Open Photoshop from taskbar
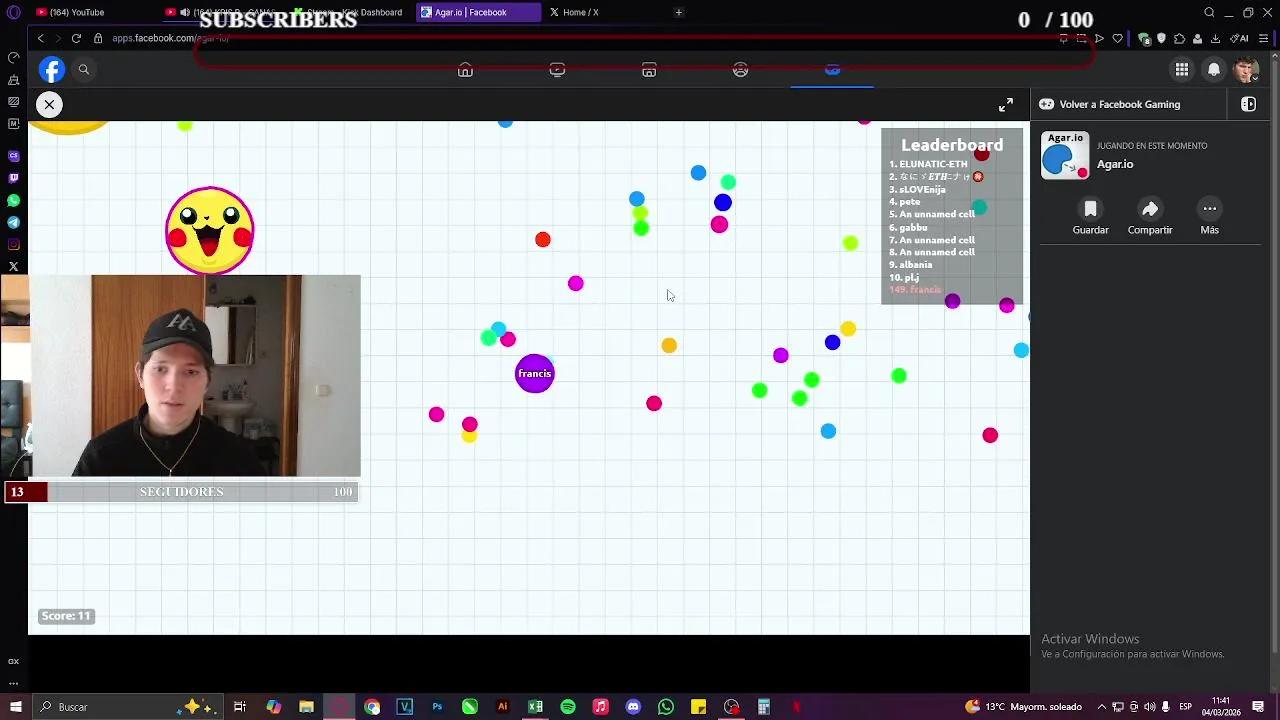This screenshot has width=1280, height=720. (x=437, y=707)
